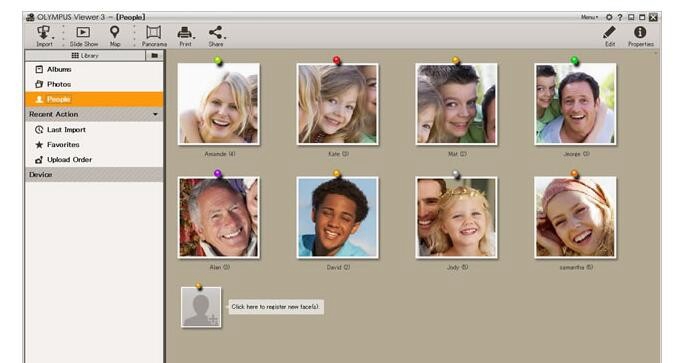Open Last Import in the sidebar
Screen dimensions: 694x363
pyautogui.click(x=94, y=130)
